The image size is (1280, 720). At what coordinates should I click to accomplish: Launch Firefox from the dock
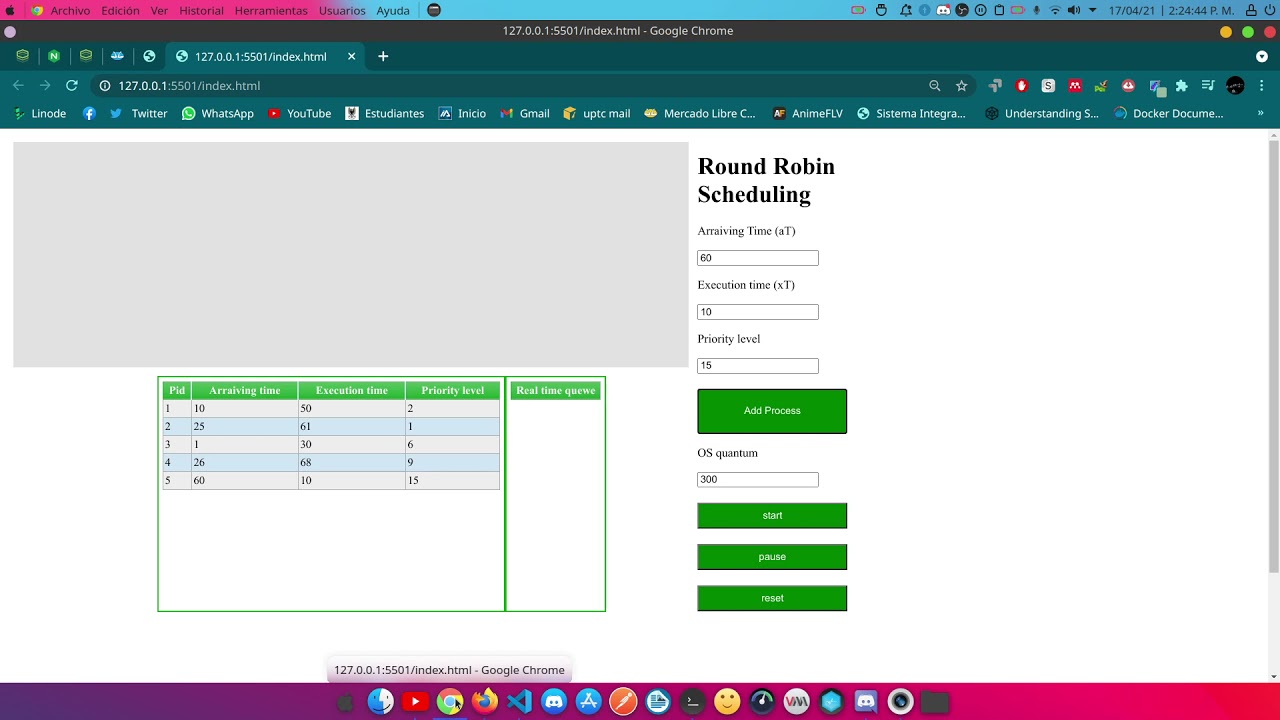(x=485, y=702)
